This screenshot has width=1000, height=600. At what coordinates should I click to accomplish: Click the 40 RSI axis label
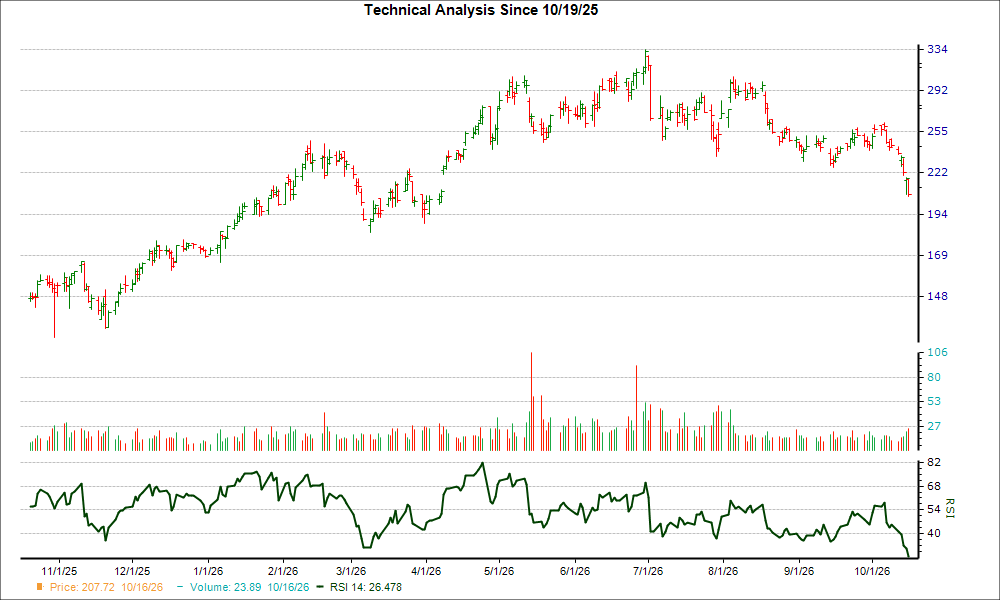(x=934, y=534)
